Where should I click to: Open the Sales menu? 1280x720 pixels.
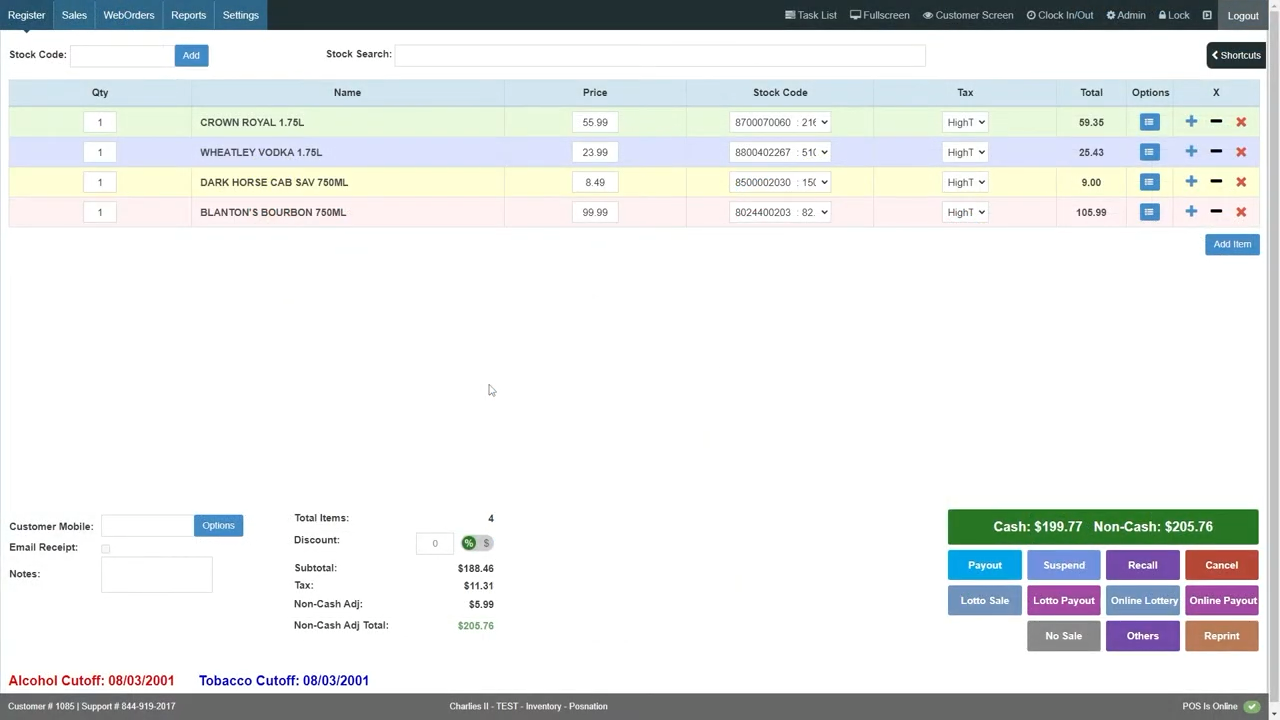coord(74,15)
